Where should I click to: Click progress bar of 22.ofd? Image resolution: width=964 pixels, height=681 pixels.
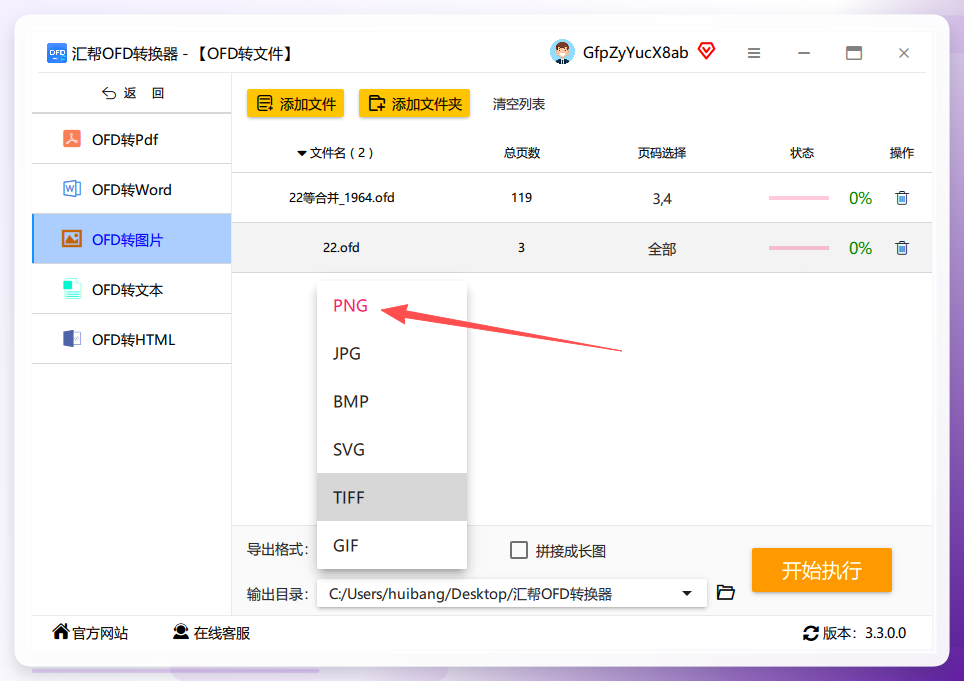[799, 248]
